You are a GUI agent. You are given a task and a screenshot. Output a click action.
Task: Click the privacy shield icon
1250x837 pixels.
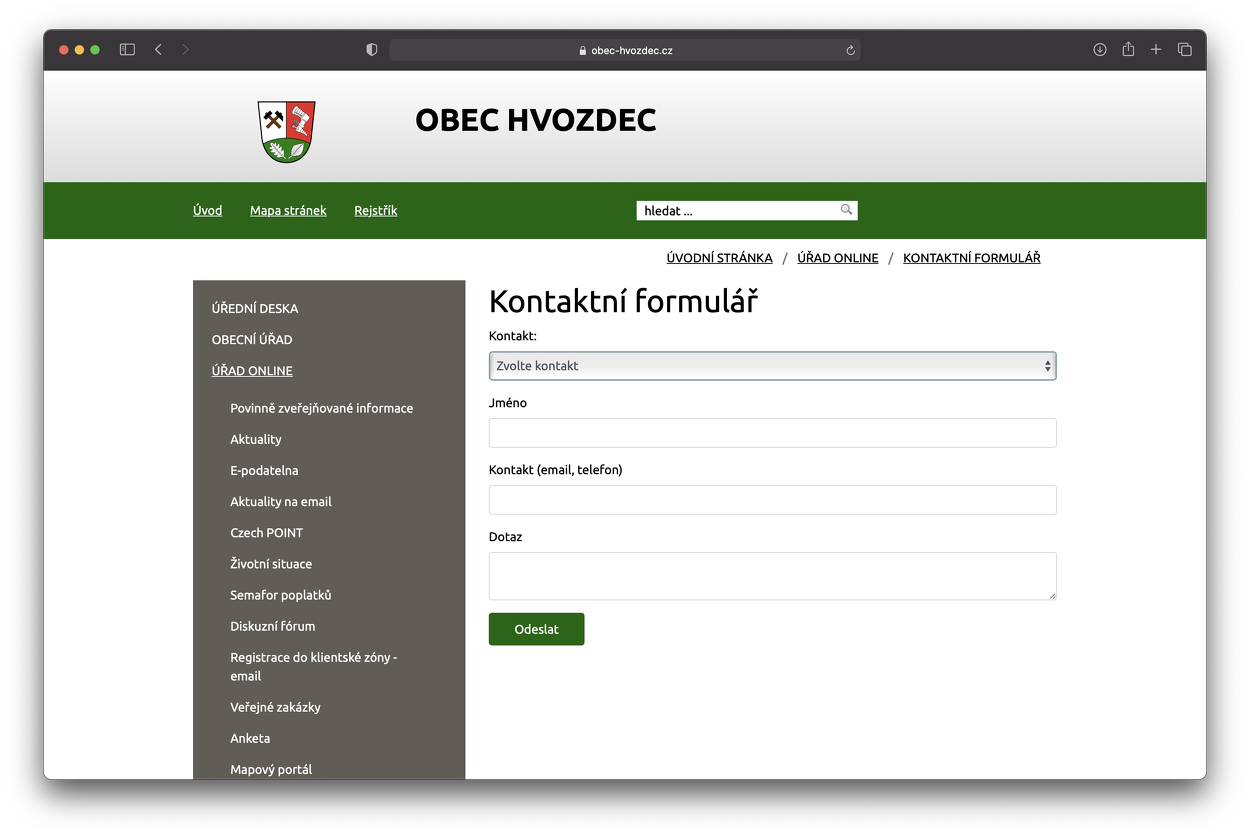(x=372, y=49)
